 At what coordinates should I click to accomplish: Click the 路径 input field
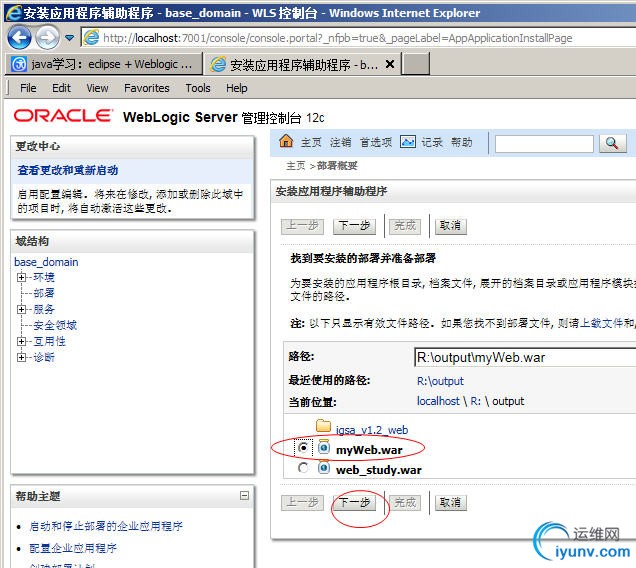point(525,357)
